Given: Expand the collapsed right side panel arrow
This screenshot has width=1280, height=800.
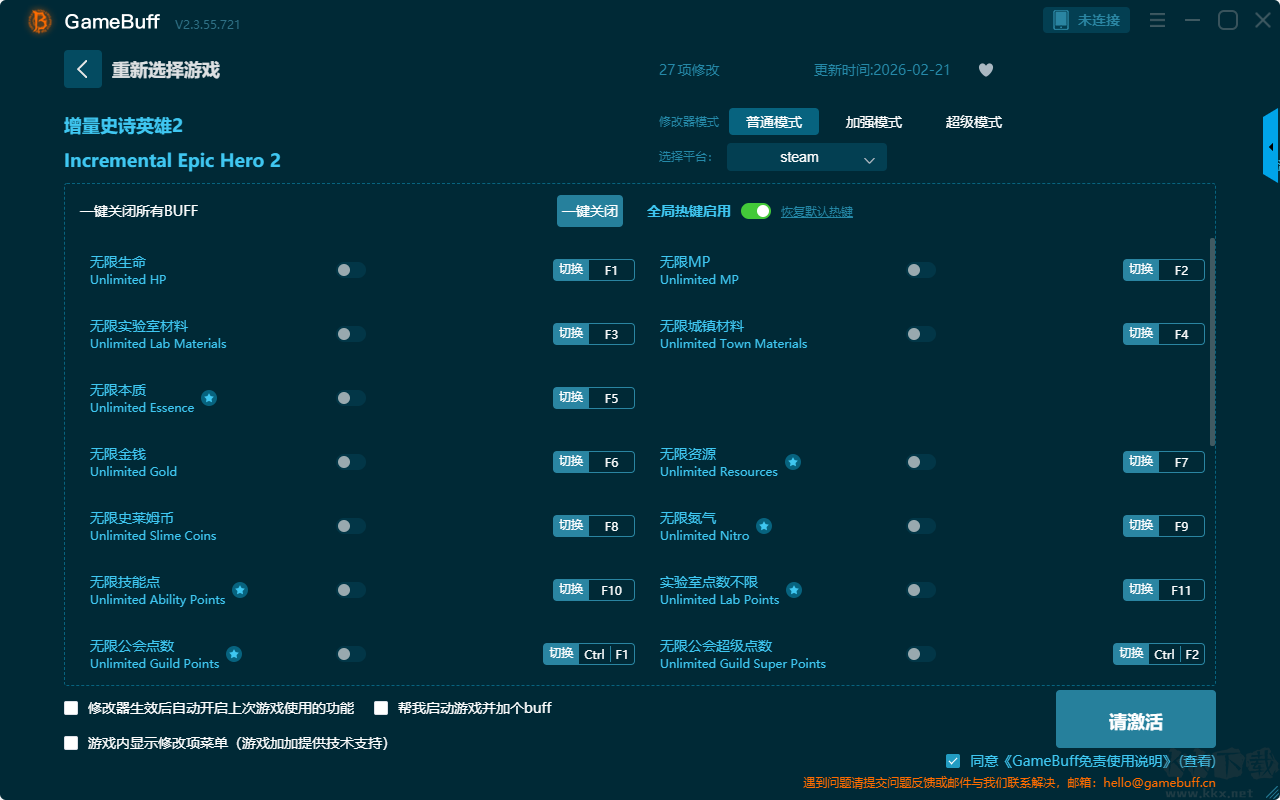Looking at the screenshot, I should 1271,146.
